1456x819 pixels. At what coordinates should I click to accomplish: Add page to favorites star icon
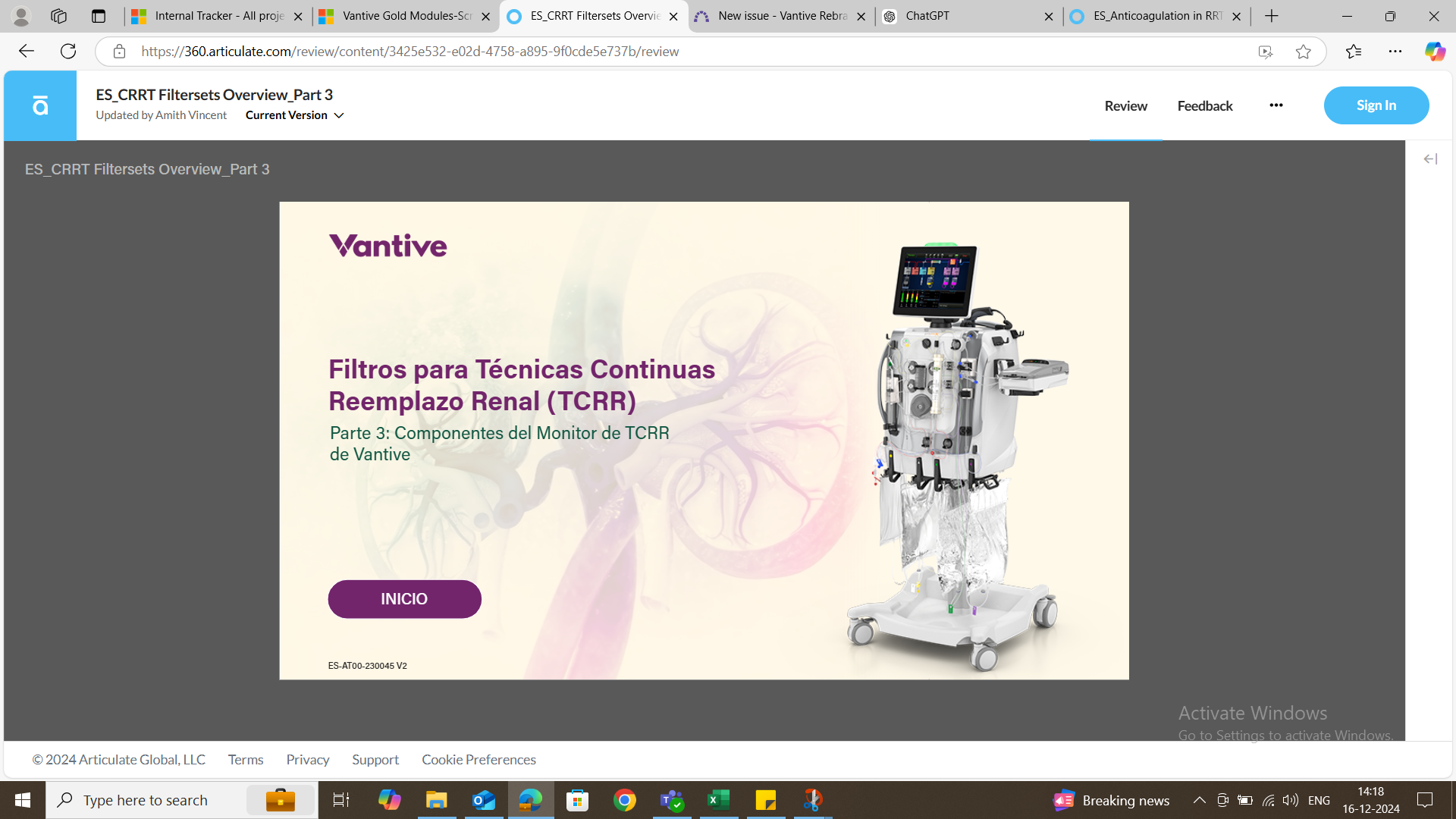pyautogui.click(x=1303, y=52)
